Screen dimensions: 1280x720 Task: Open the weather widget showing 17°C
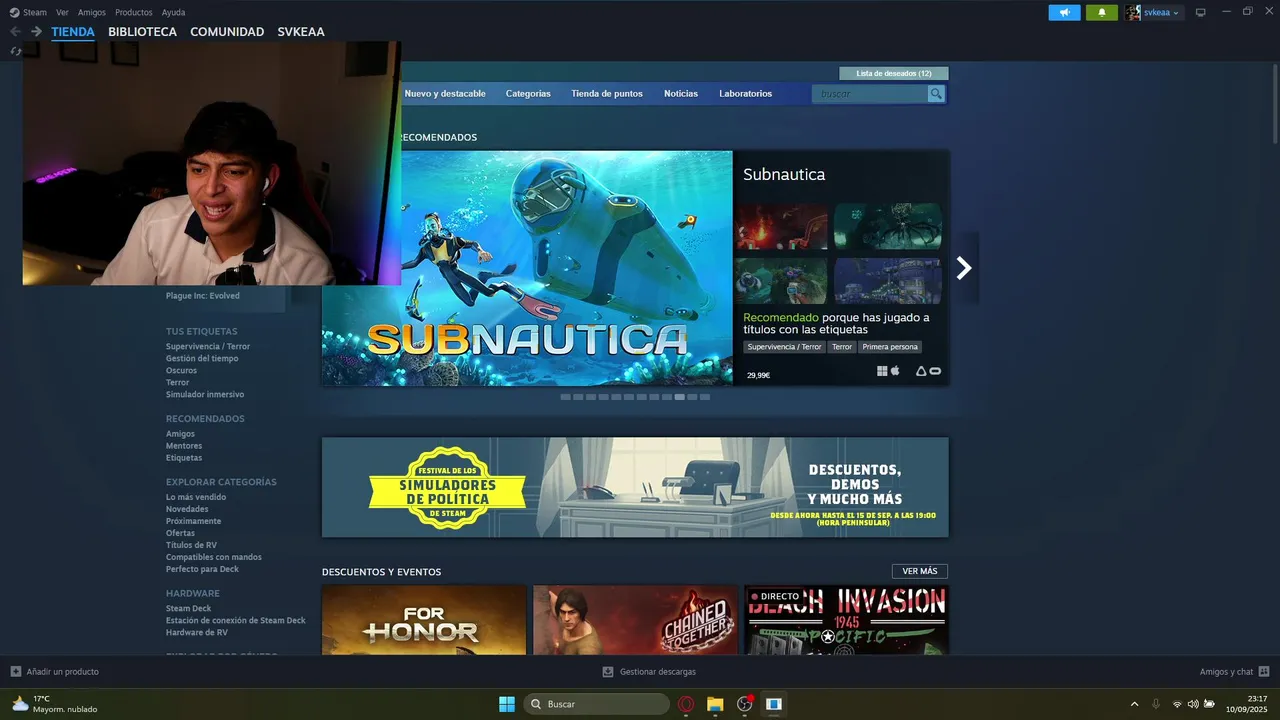[55, 704]
